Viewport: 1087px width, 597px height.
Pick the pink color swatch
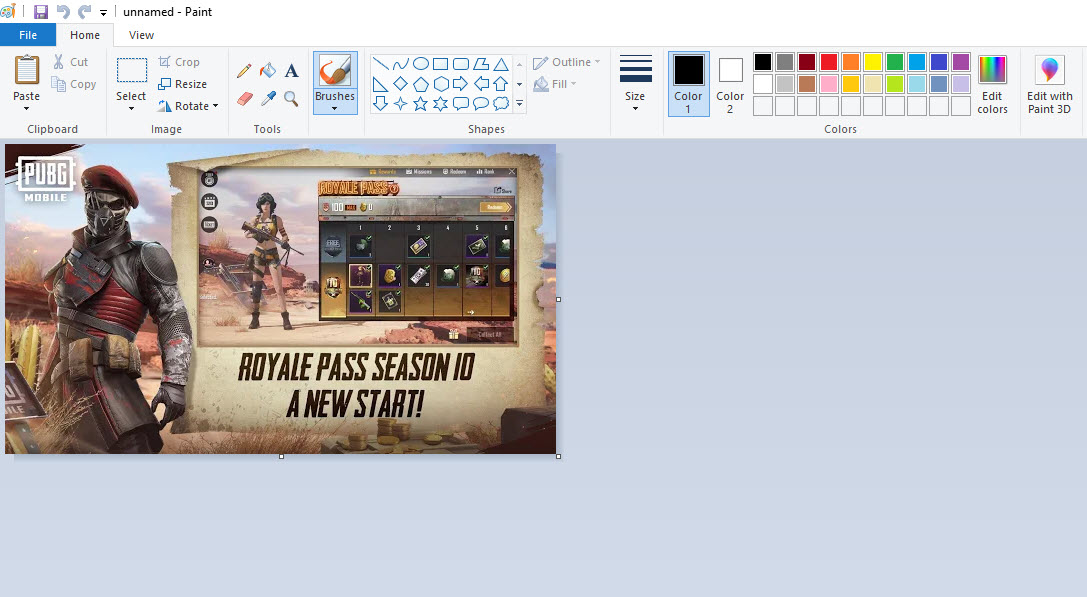828,84
